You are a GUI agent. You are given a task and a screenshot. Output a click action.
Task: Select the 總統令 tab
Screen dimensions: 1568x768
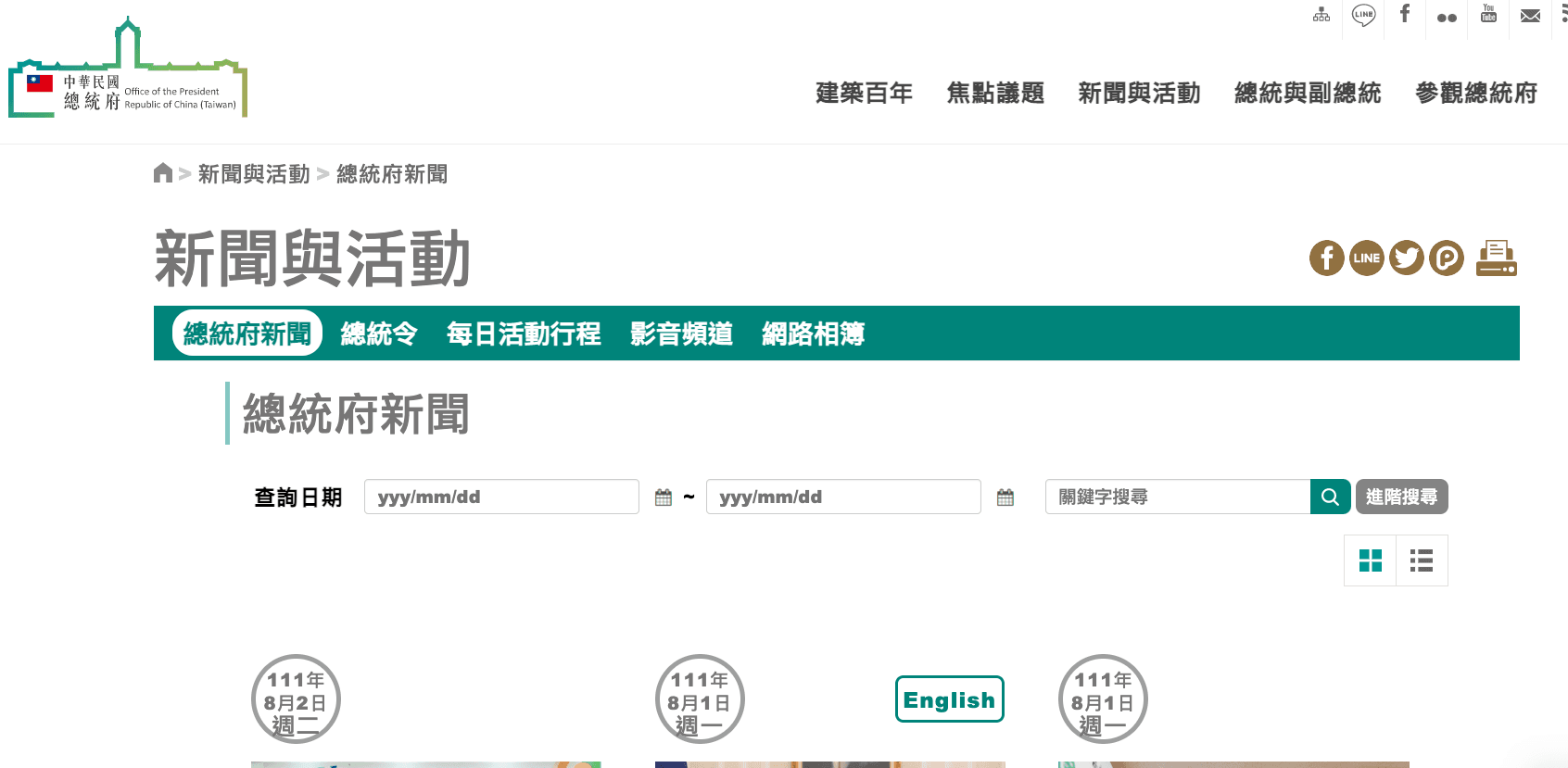coord(379,334)
